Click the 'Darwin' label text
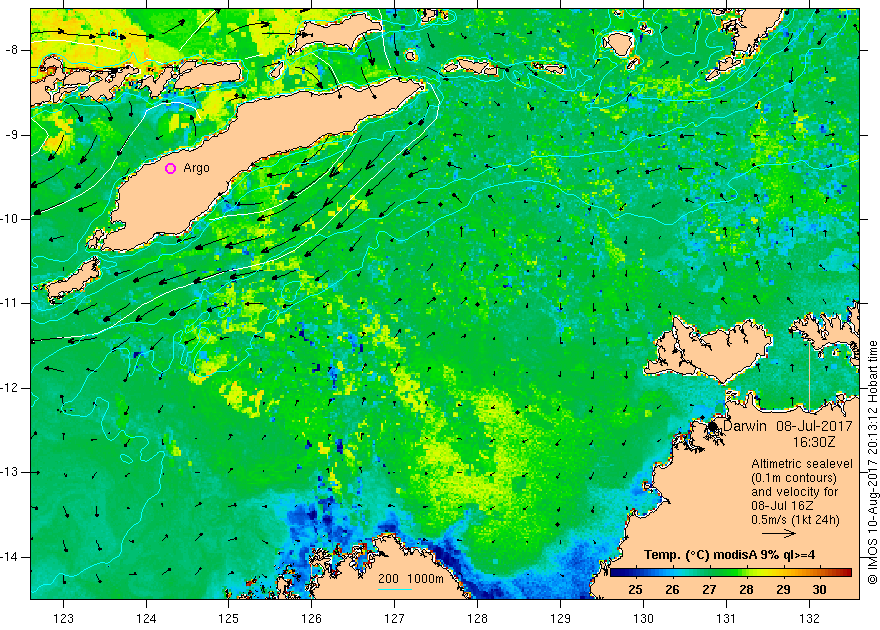Image resolution: width=880 pixels, height=630 pixels. click(744, 426)
